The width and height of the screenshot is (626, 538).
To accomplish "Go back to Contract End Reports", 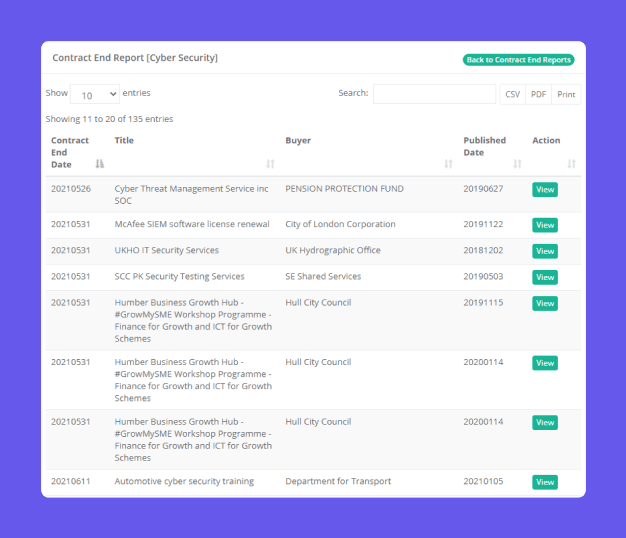I will 518,60.
